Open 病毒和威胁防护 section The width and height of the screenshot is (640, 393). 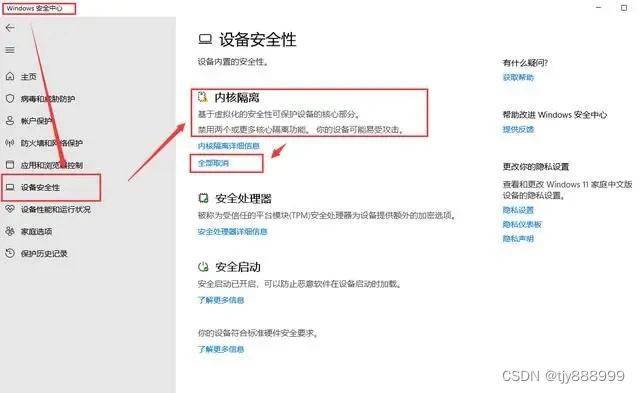(x=48, y=99)
